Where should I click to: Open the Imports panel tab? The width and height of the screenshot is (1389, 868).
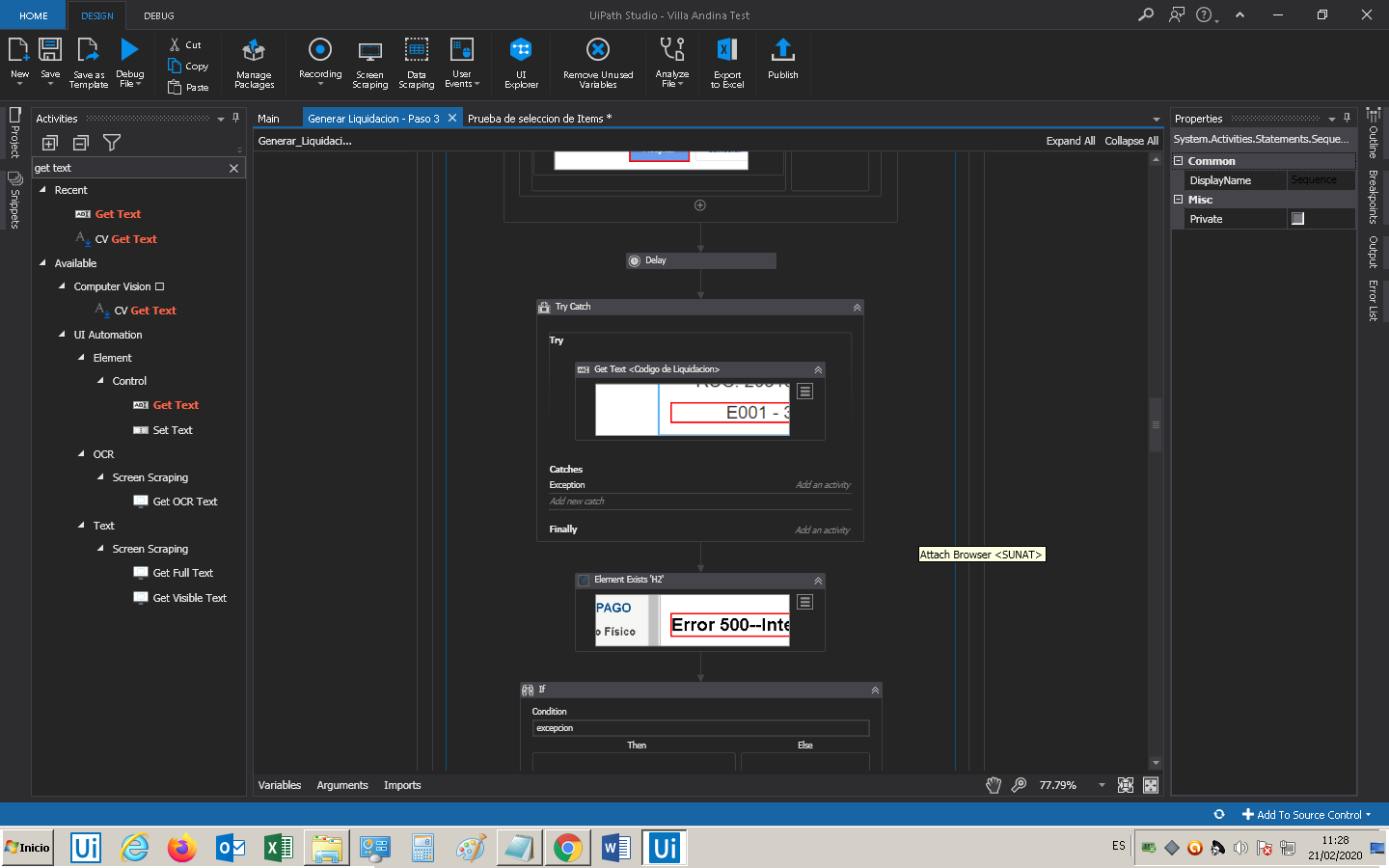click(402, 785)
